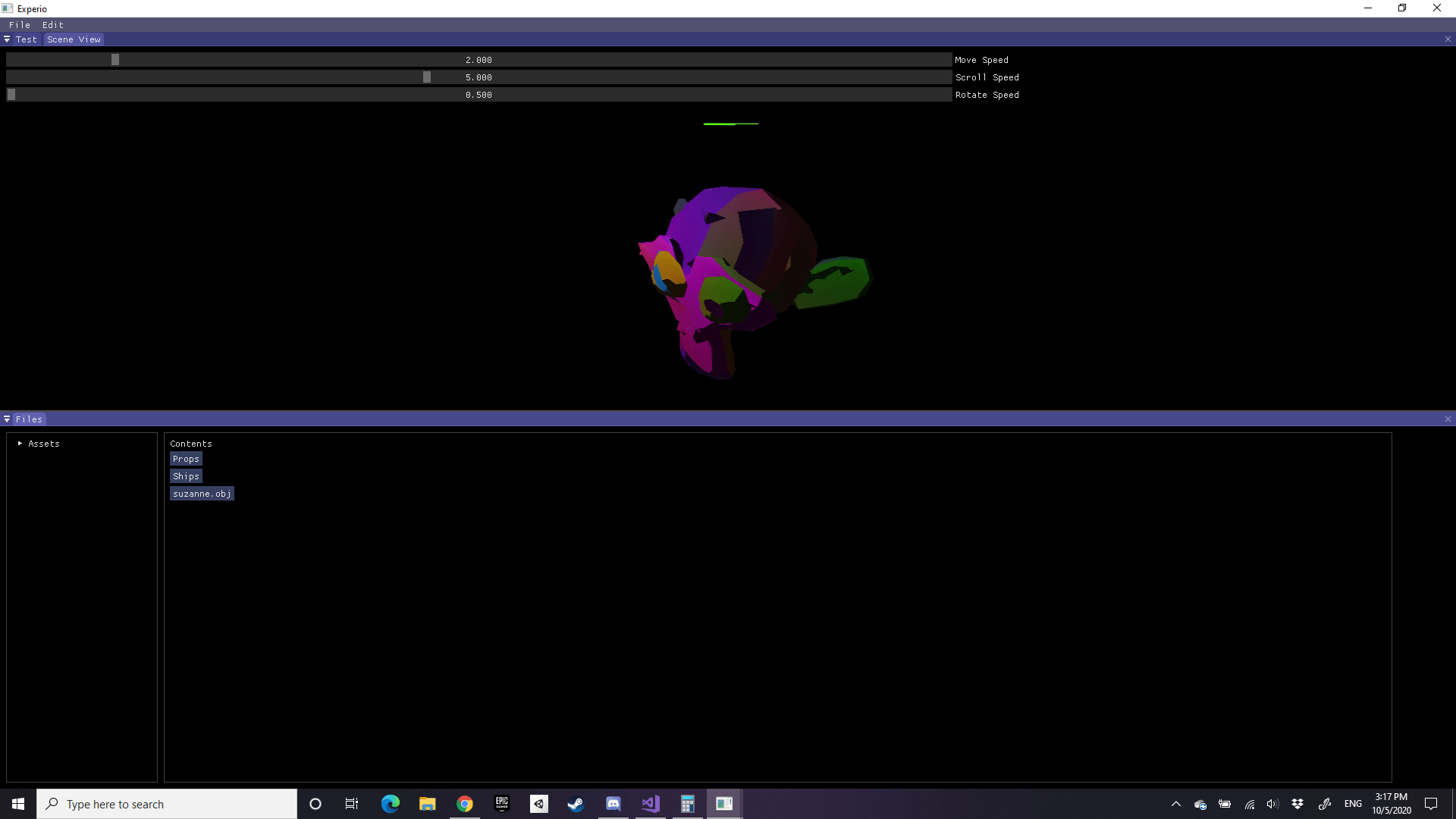Collapse the Files panel using its triangle
Image resolution: width=1456 pixels, height=819 pixels.
click(7, 419)
